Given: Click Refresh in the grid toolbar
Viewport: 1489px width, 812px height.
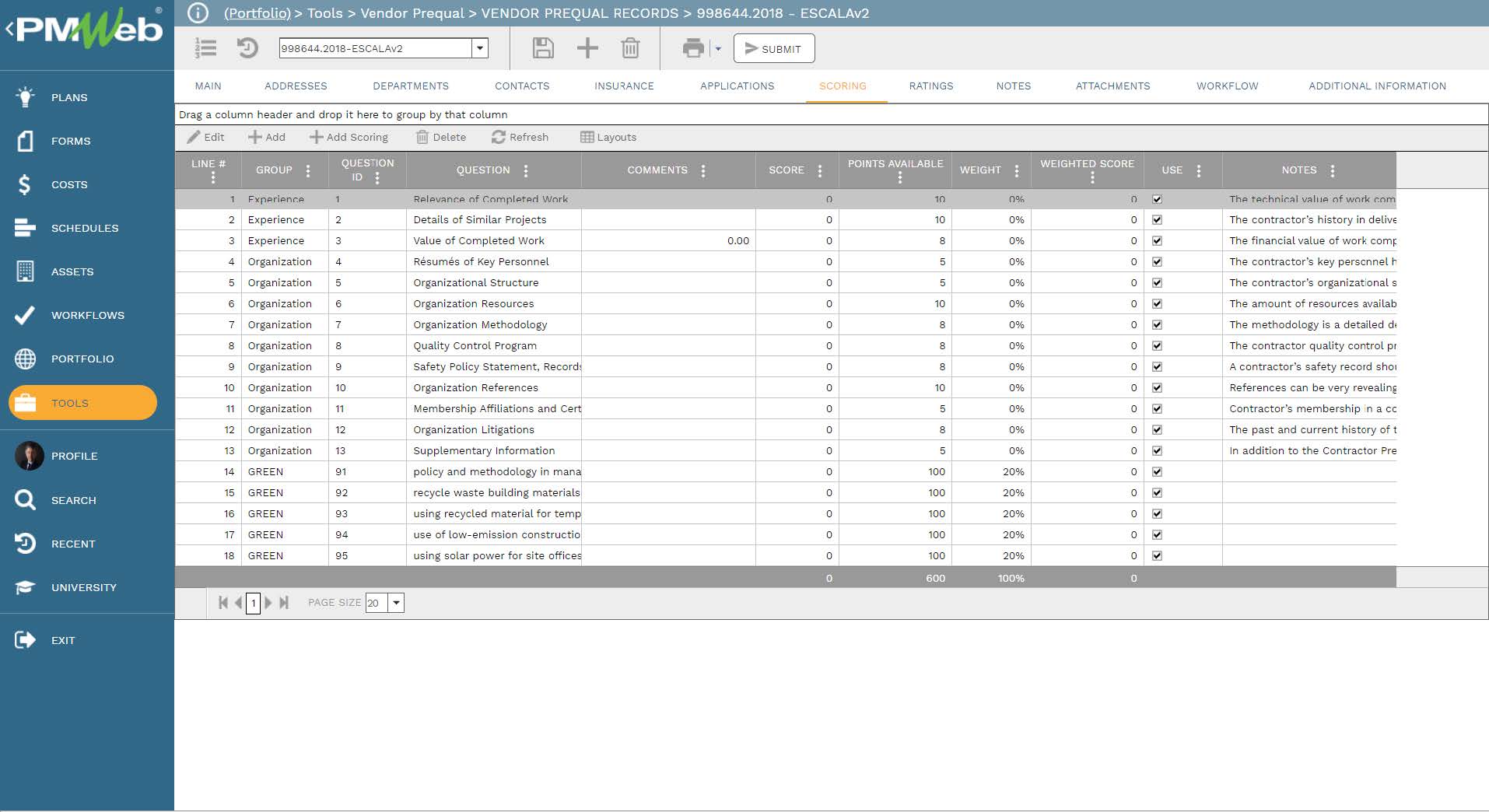Looking at the screenshot, I should (x=520, y=138).
